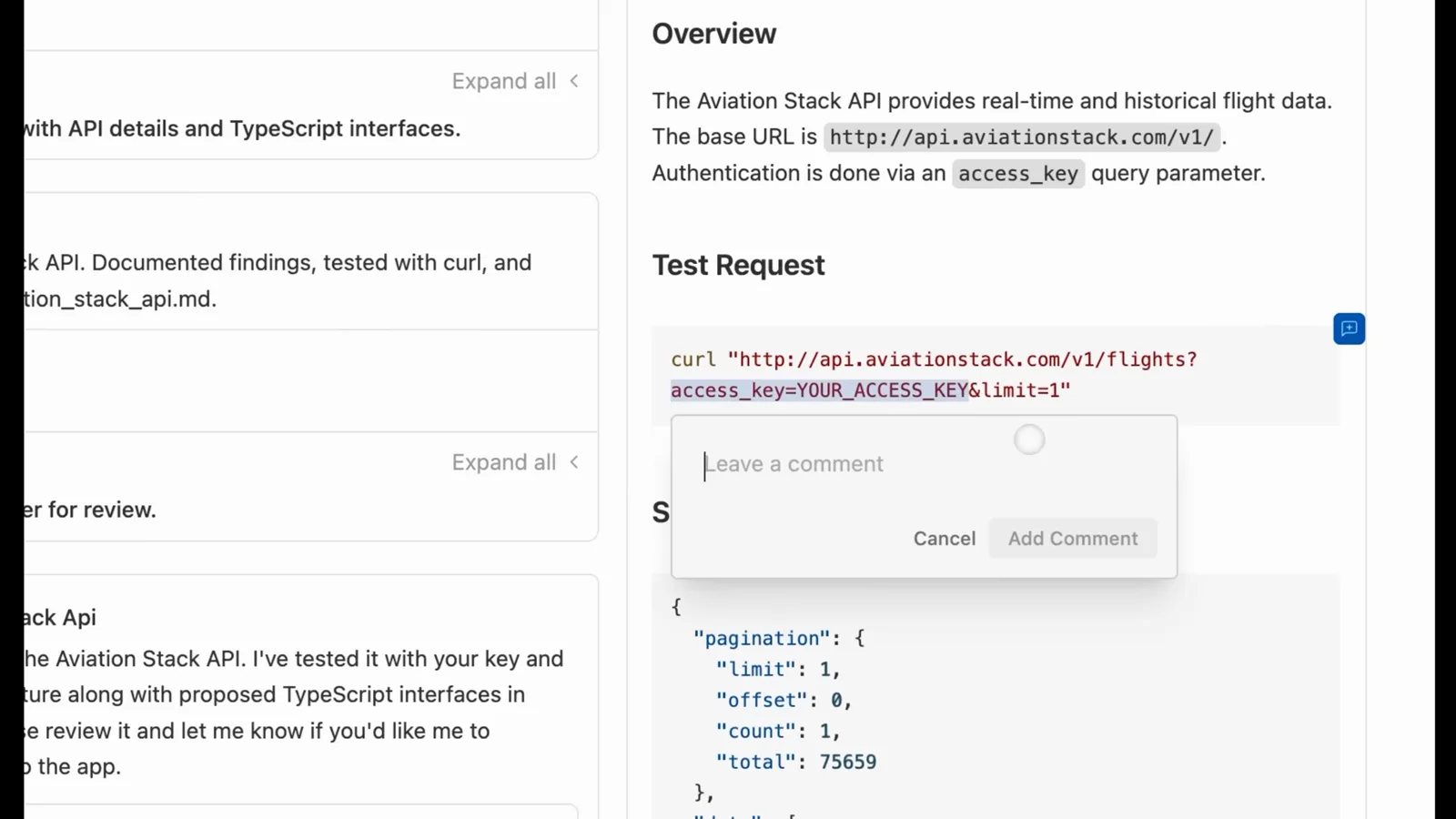1456x819 pixels.
Task: Click the 'er for review.' text
Action: coord(90,511)
